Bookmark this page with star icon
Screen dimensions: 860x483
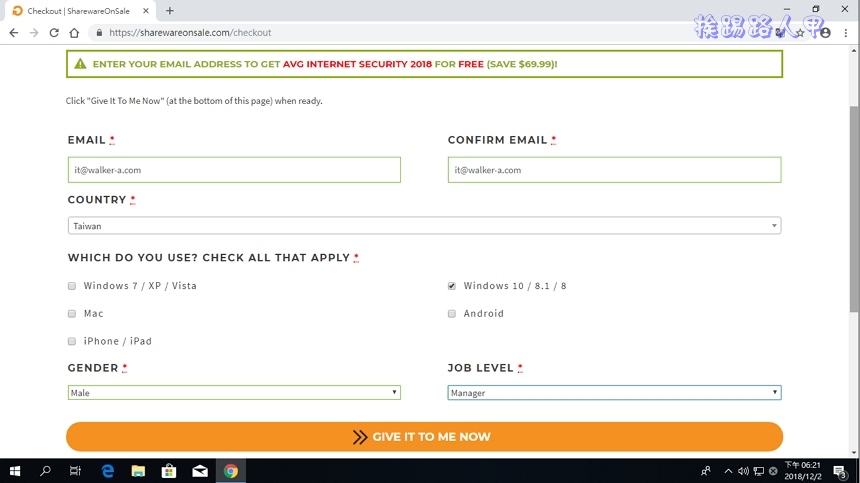coord(800,33)
